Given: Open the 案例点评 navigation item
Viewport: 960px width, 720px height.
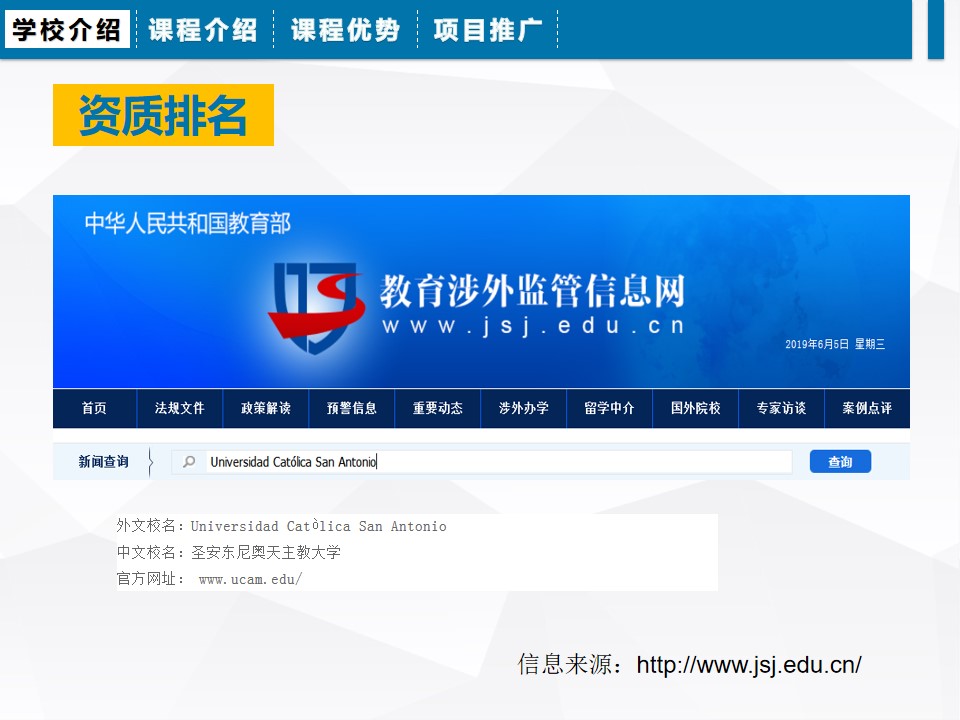Looking at the screenshot, I should [867, 408].
